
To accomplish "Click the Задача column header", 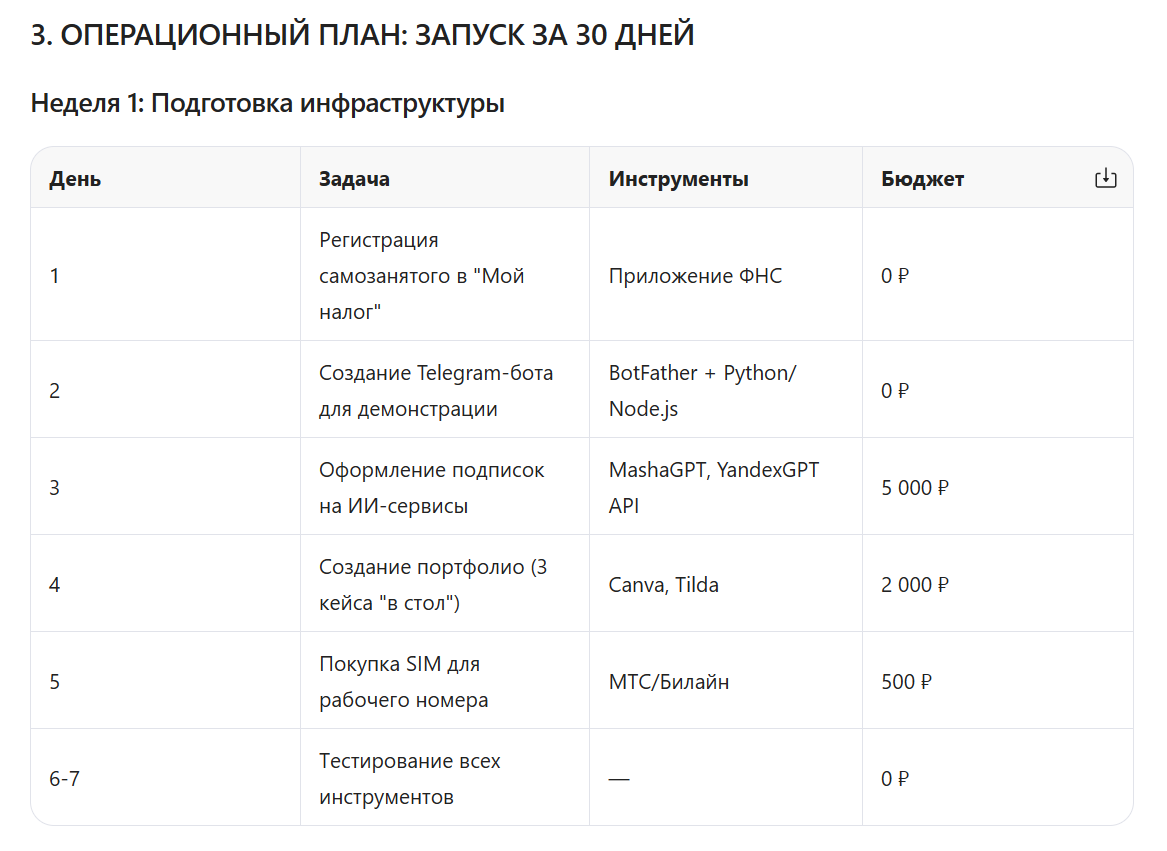I will (354, 179).
